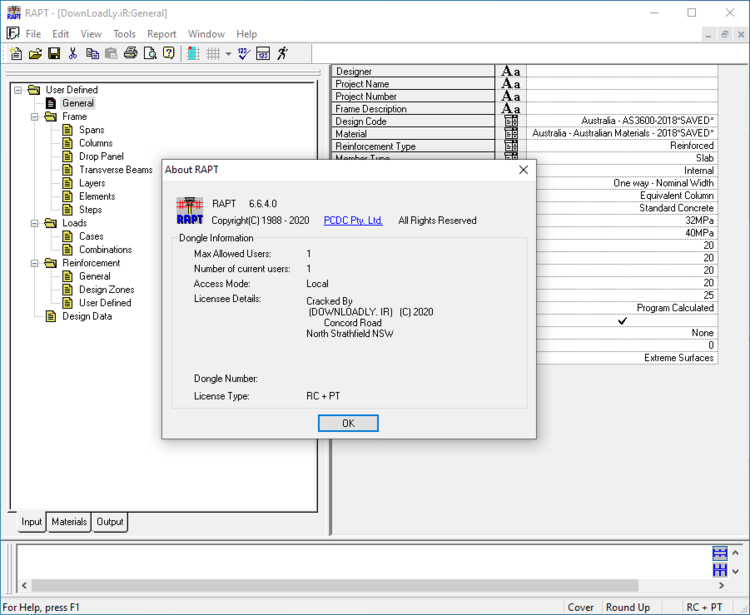Click the lower blue icon in the message pane

pyautogui.click(x=720, y=570)
